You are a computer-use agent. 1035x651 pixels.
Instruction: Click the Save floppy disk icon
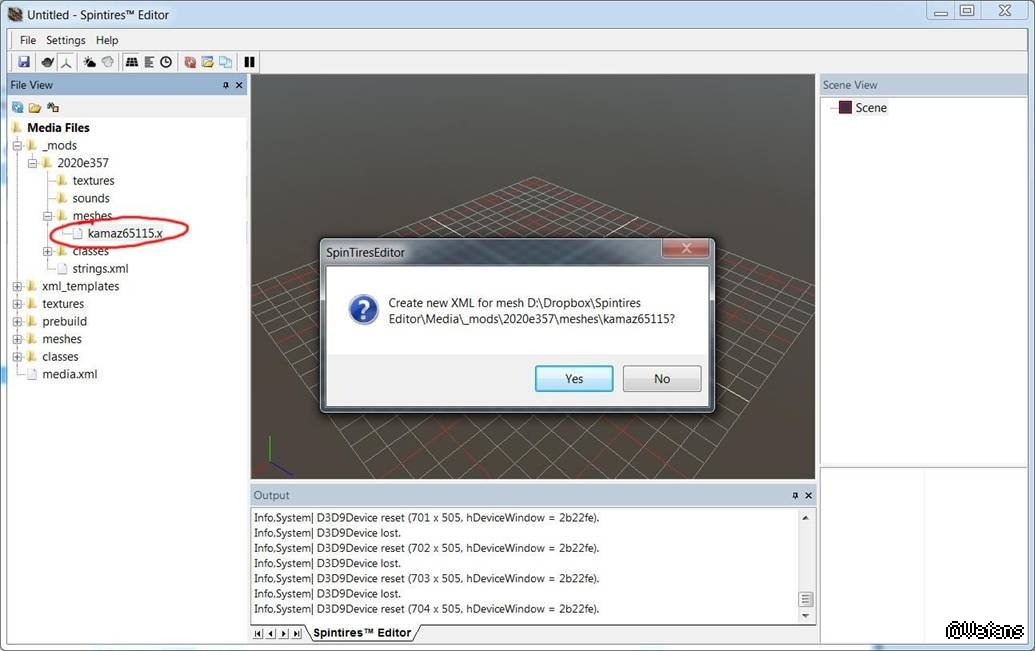pos(24,61)
